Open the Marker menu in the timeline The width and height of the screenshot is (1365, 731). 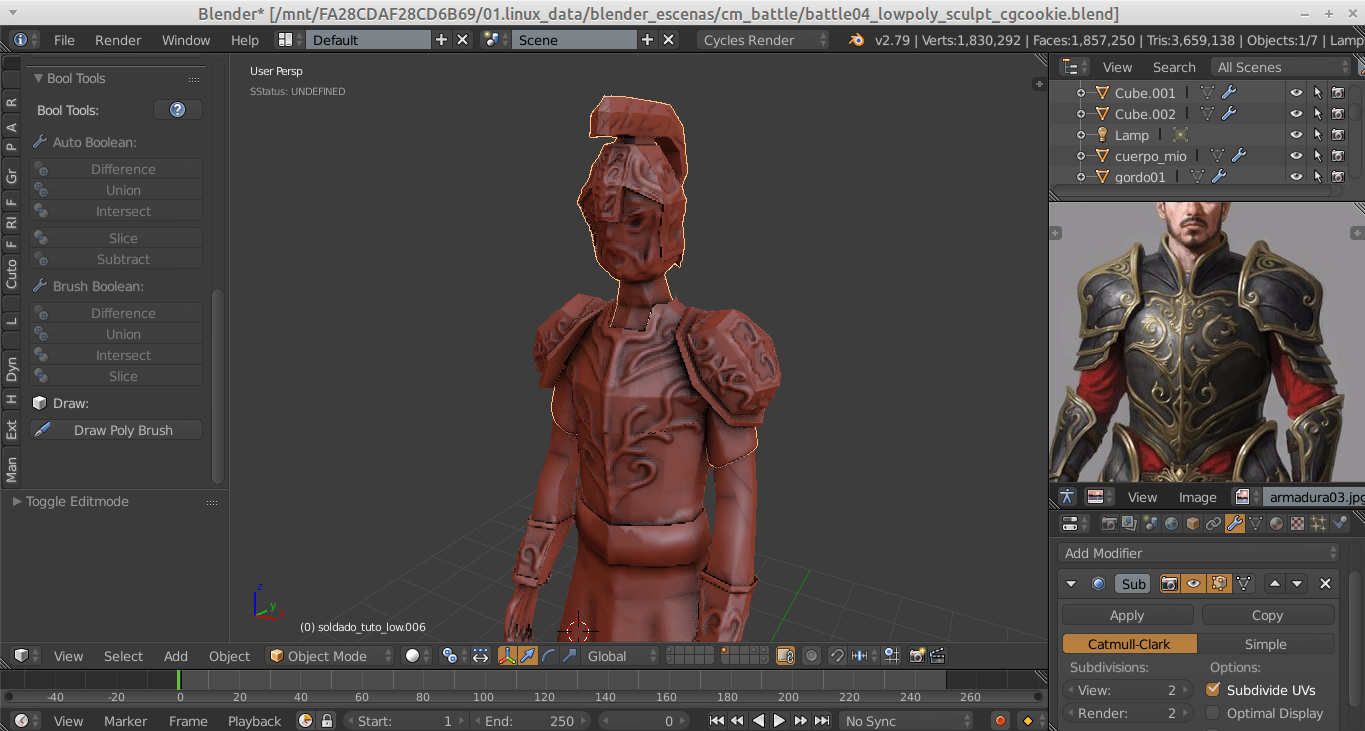[126, 721]
